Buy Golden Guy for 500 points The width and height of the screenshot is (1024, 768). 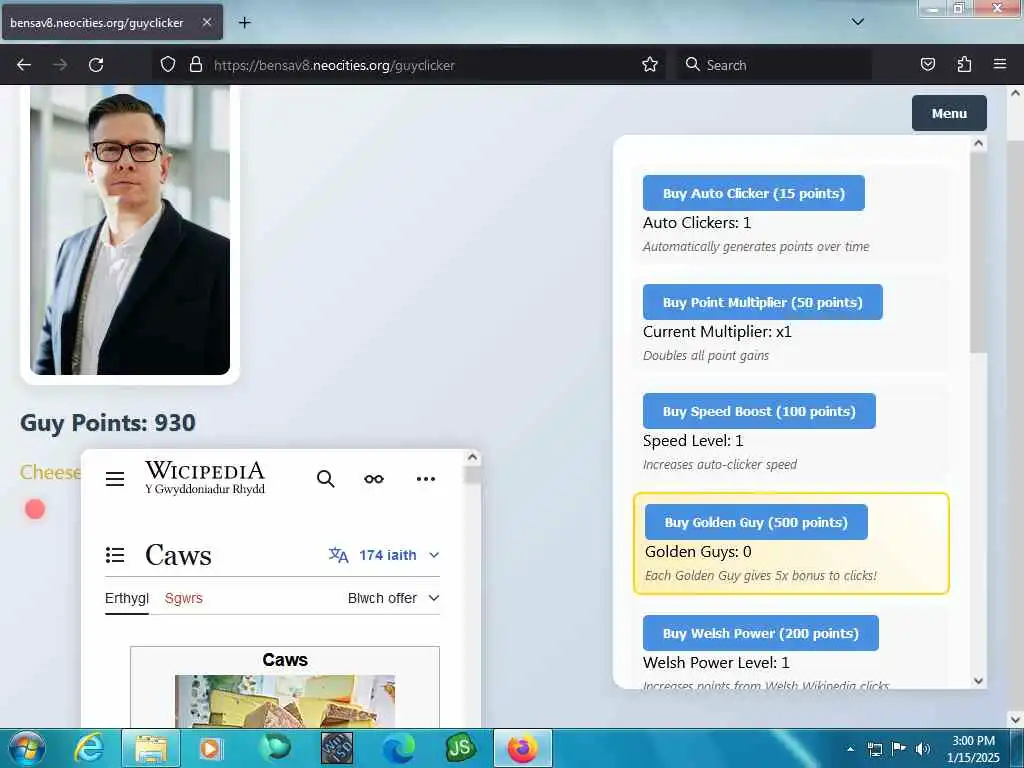pos(756,522)
